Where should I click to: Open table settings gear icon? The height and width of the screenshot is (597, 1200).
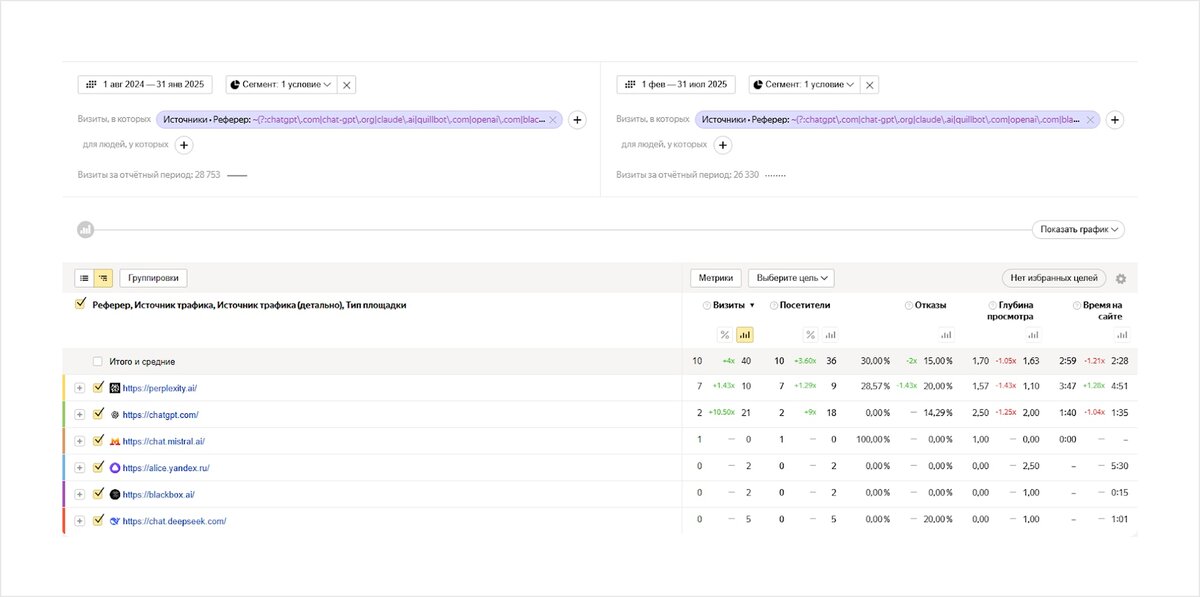click(1120, 279)
